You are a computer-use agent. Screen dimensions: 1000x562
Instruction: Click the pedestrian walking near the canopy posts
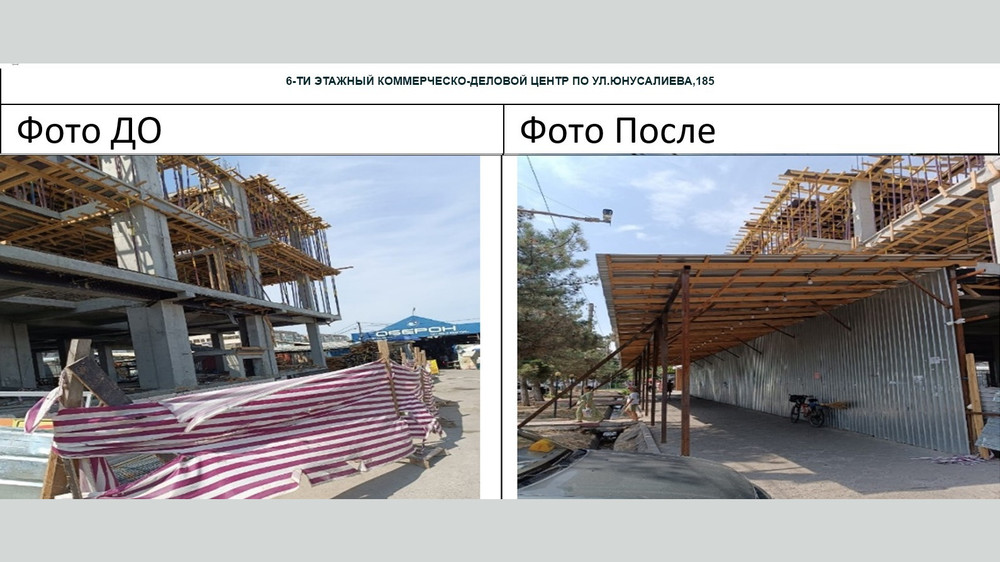632,400
